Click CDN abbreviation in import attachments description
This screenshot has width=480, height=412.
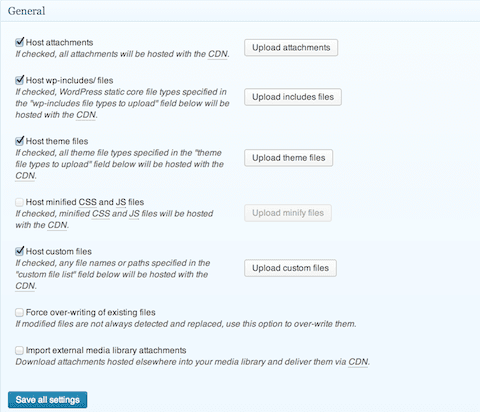358,362
